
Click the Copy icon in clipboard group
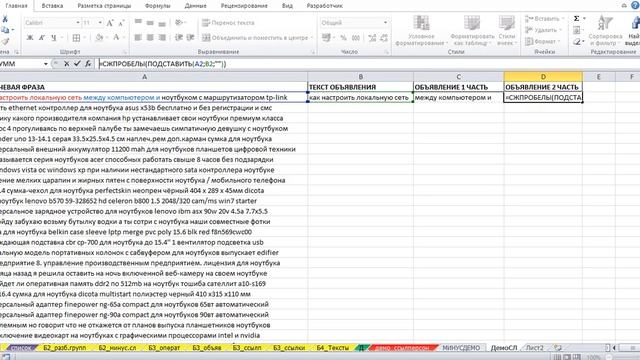point(5,30)
